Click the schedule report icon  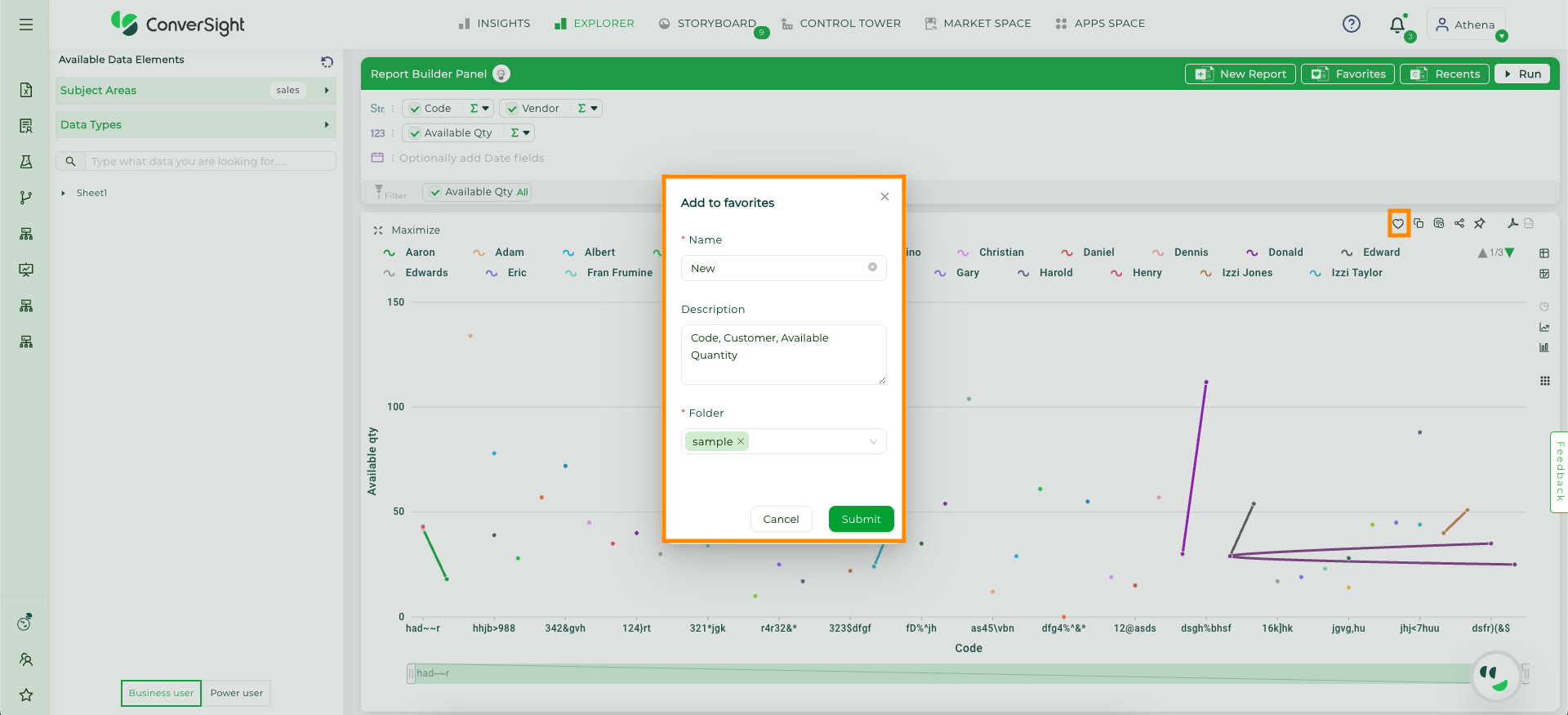click(x=1439, y=223)
